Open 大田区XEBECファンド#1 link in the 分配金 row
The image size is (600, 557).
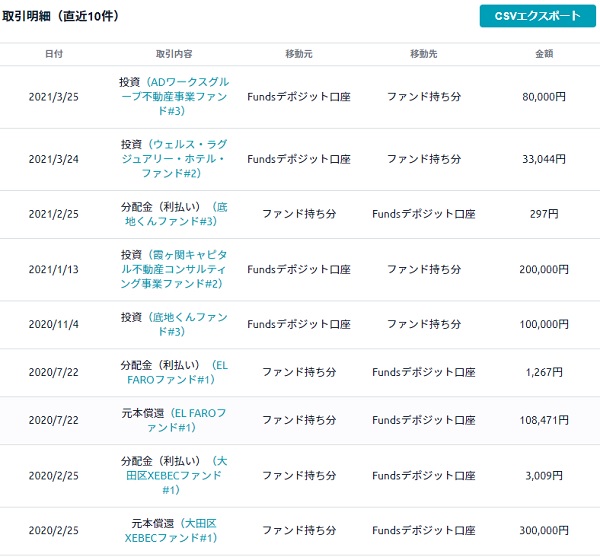tap(174, 475)
